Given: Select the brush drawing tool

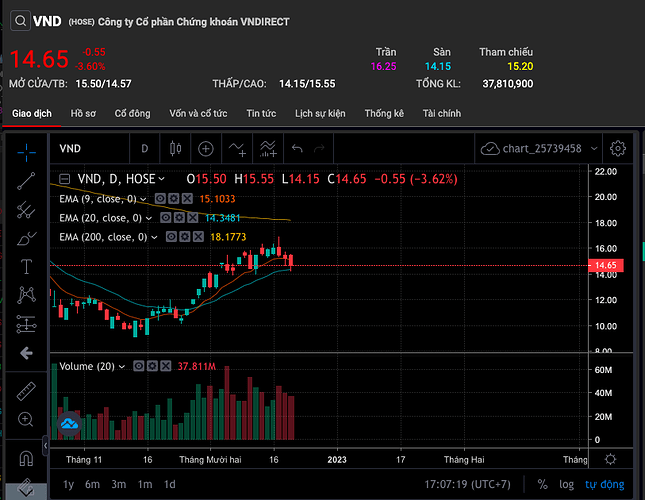Looking at the screenshot, I should pos(26,238).
